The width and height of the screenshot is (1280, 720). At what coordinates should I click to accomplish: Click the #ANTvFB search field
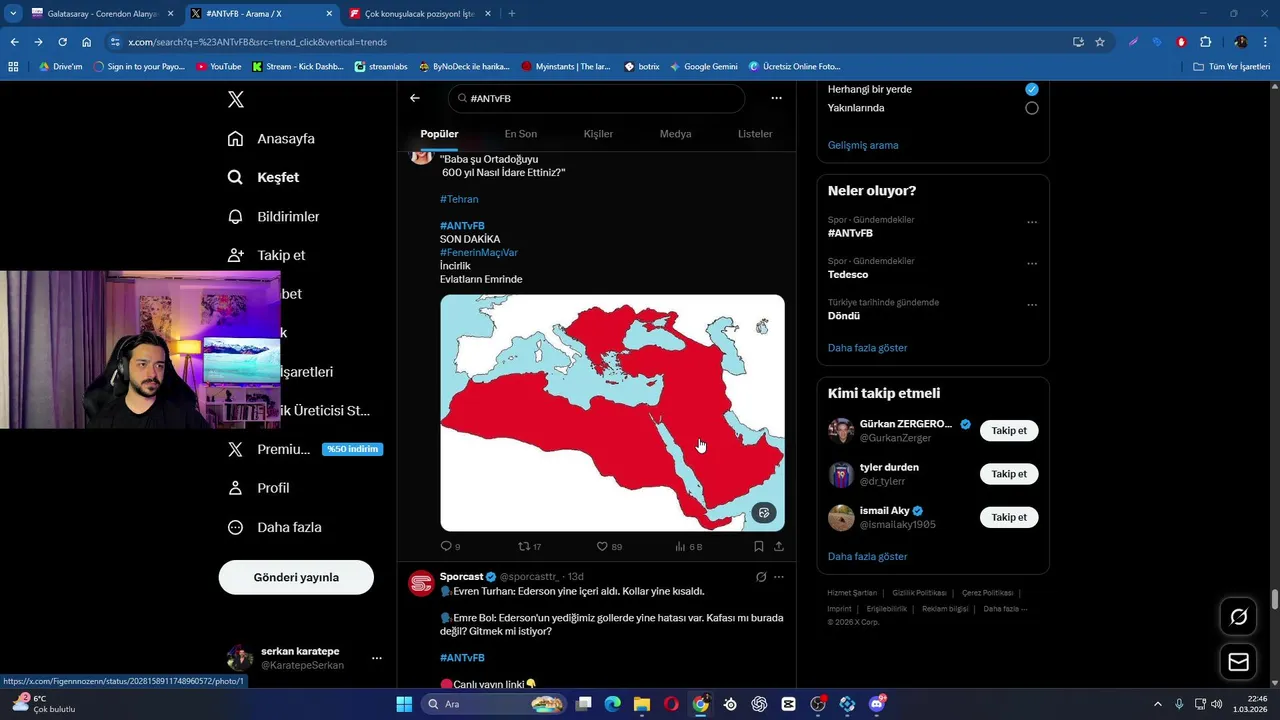point(597,99)
